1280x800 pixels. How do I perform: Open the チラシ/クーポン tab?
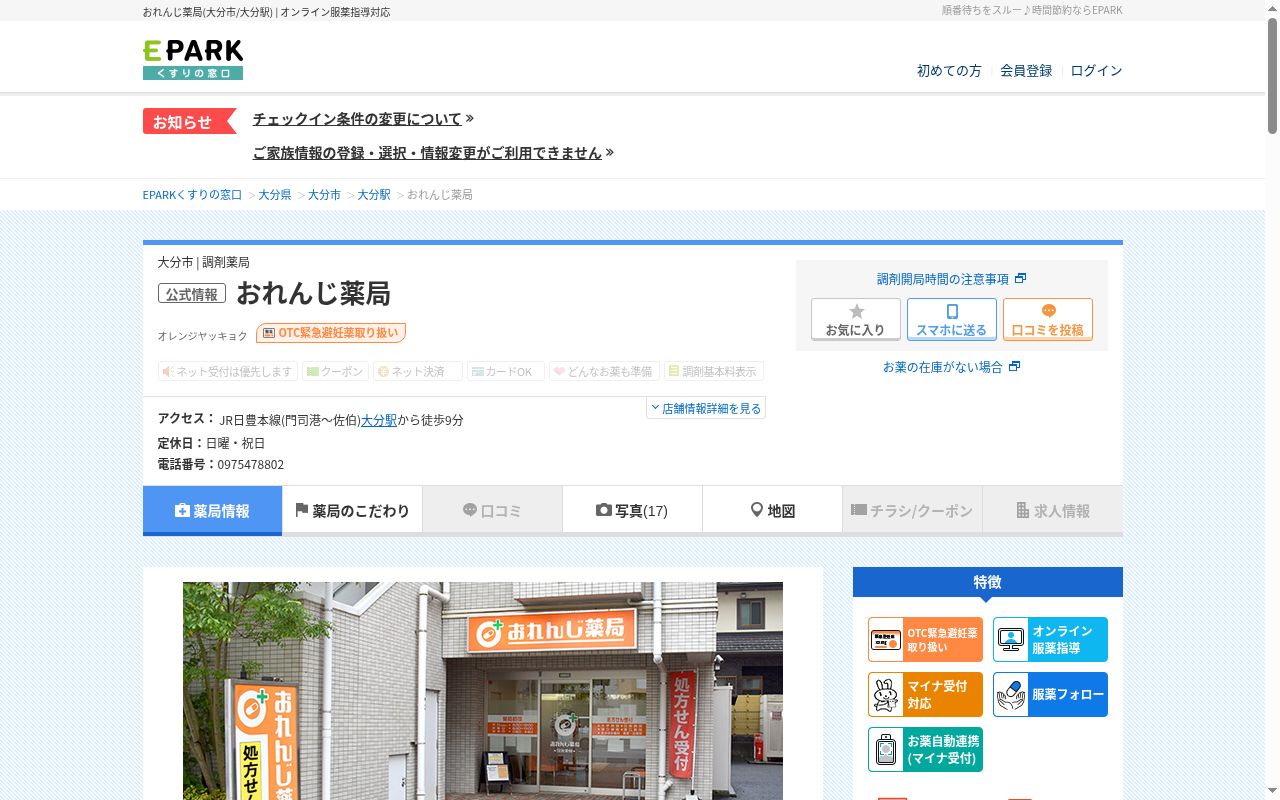(x=912, y=511)
